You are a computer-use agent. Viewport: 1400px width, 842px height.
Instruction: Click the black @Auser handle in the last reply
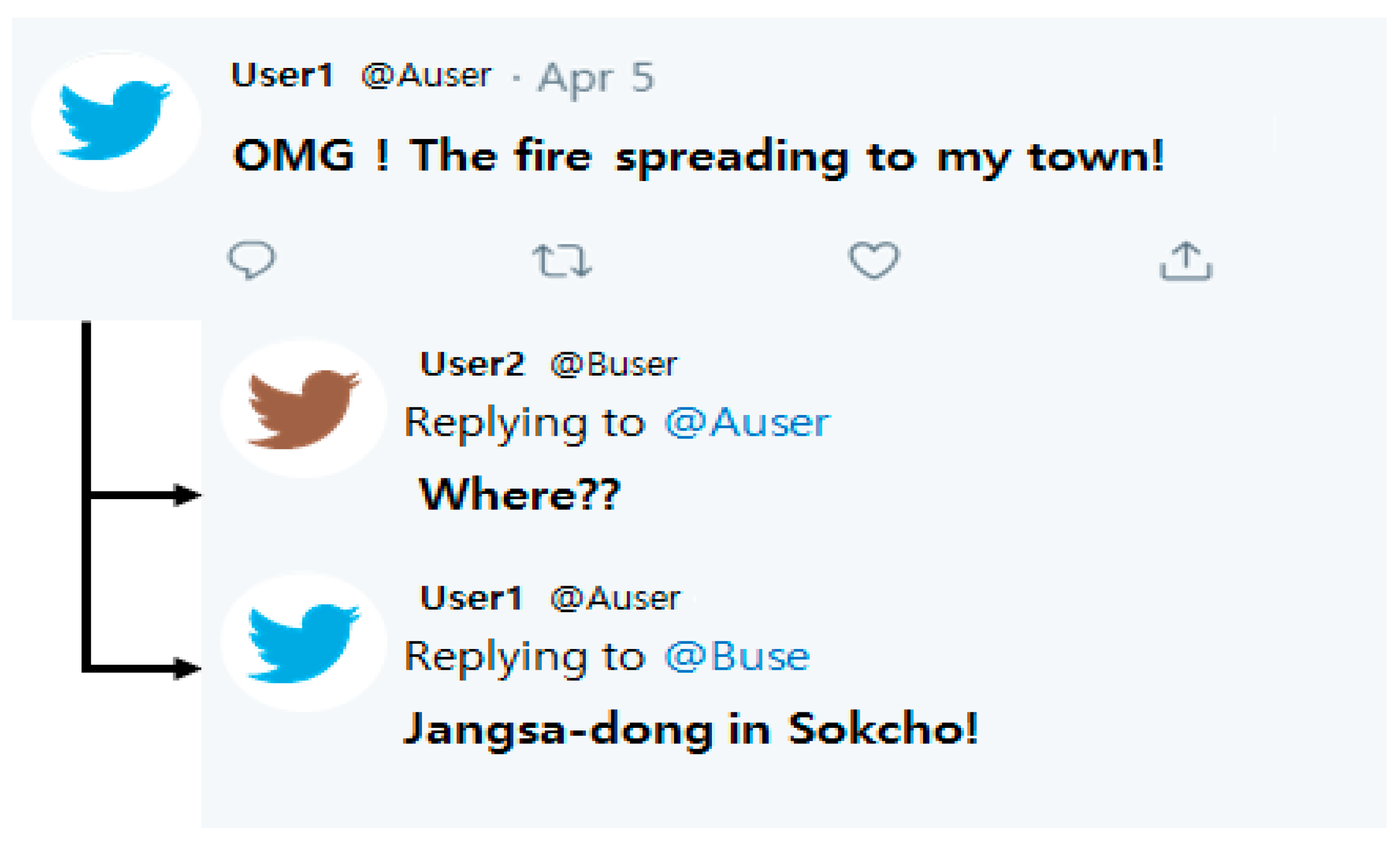pos(614,599)
